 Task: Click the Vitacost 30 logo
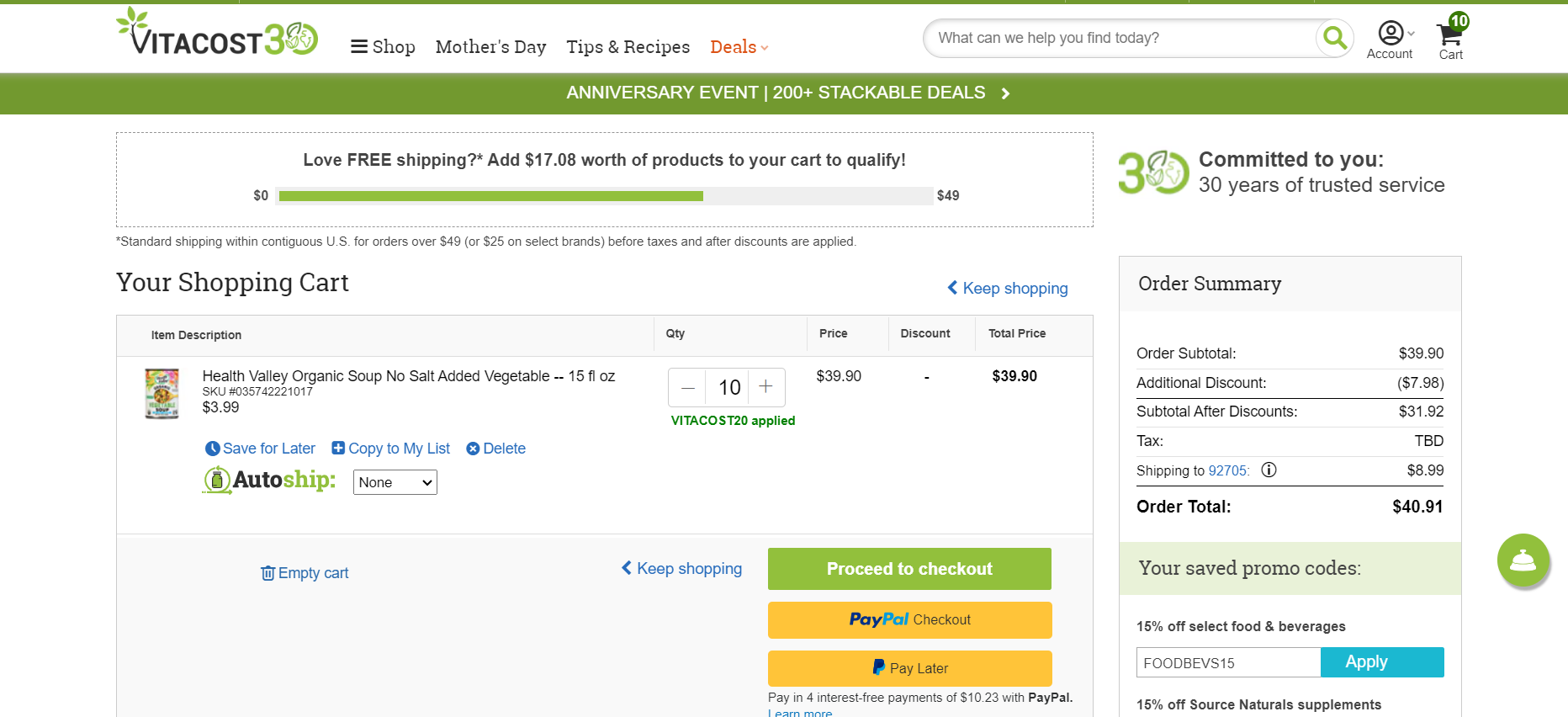(x=217, y=32)
